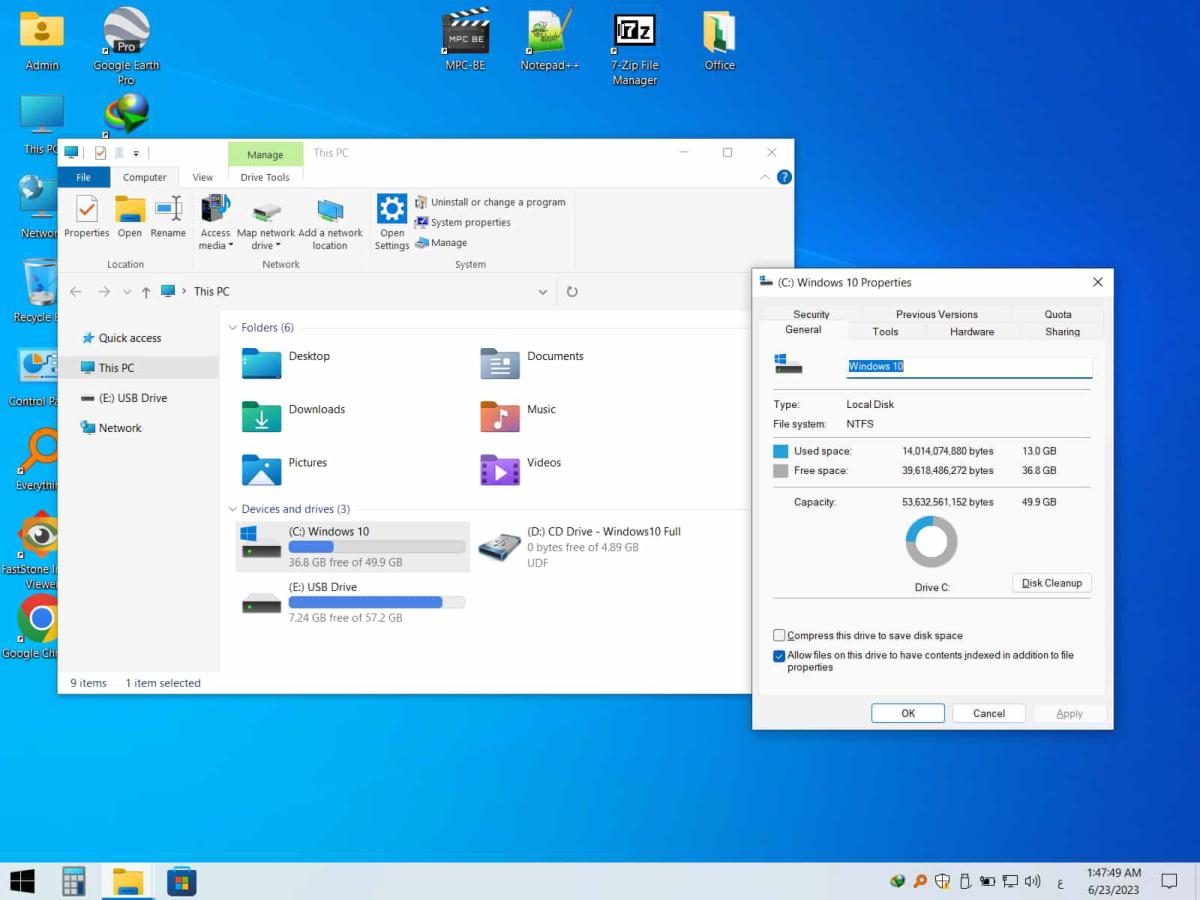Select the (D:) CD Drive icon
The width and height of the screenshot is (1200, 900).
click(x=499, y=546)
